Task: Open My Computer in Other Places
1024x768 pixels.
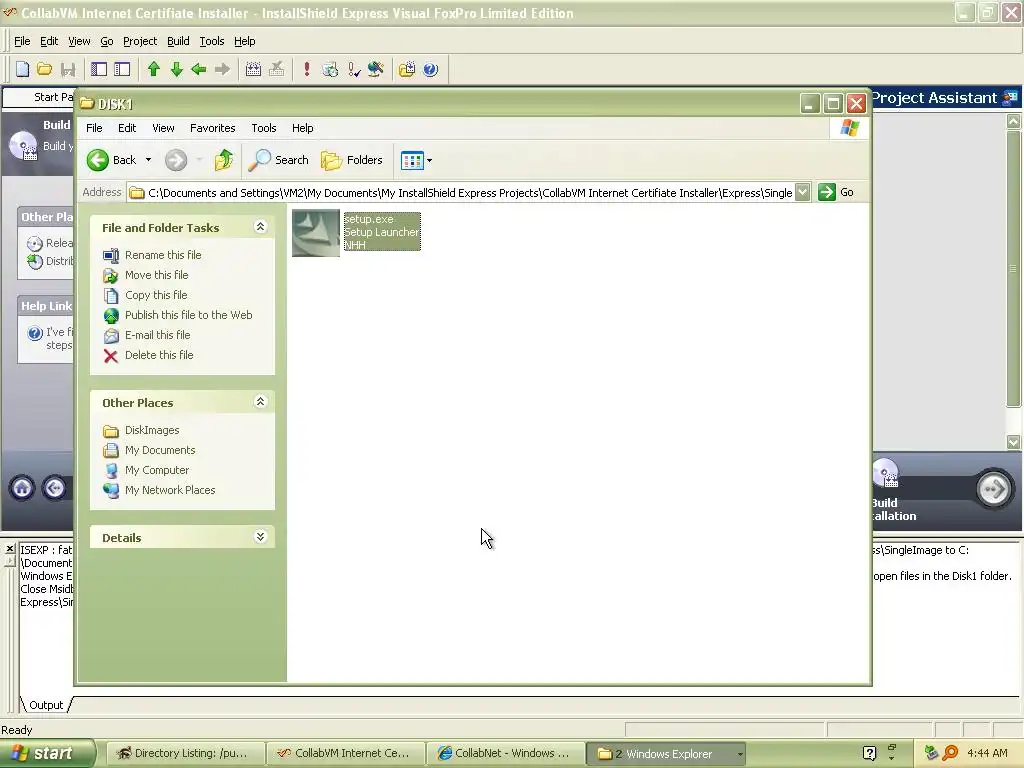Action: tap(157, 470)
